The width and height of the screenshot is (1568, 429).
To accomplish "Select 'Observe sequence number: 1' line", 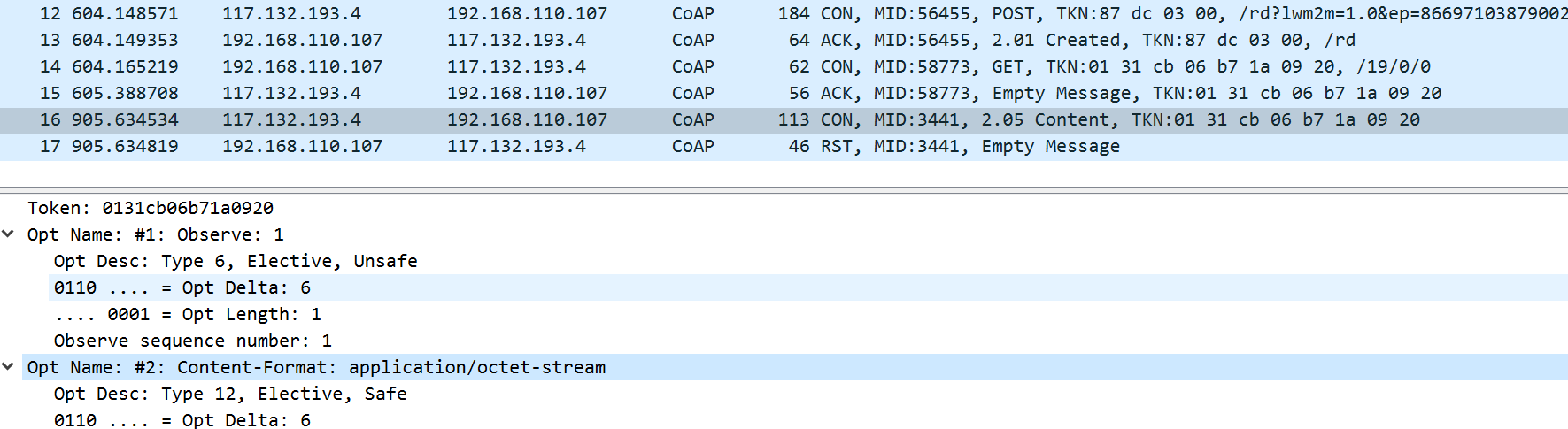I will point(193,341).
